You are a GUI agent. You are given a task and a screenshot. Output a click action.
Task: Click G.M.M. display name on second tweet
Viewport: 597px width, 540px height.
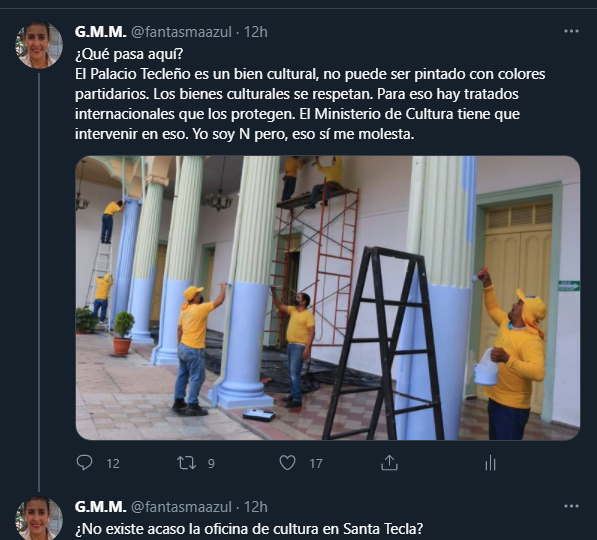point(101,507)
